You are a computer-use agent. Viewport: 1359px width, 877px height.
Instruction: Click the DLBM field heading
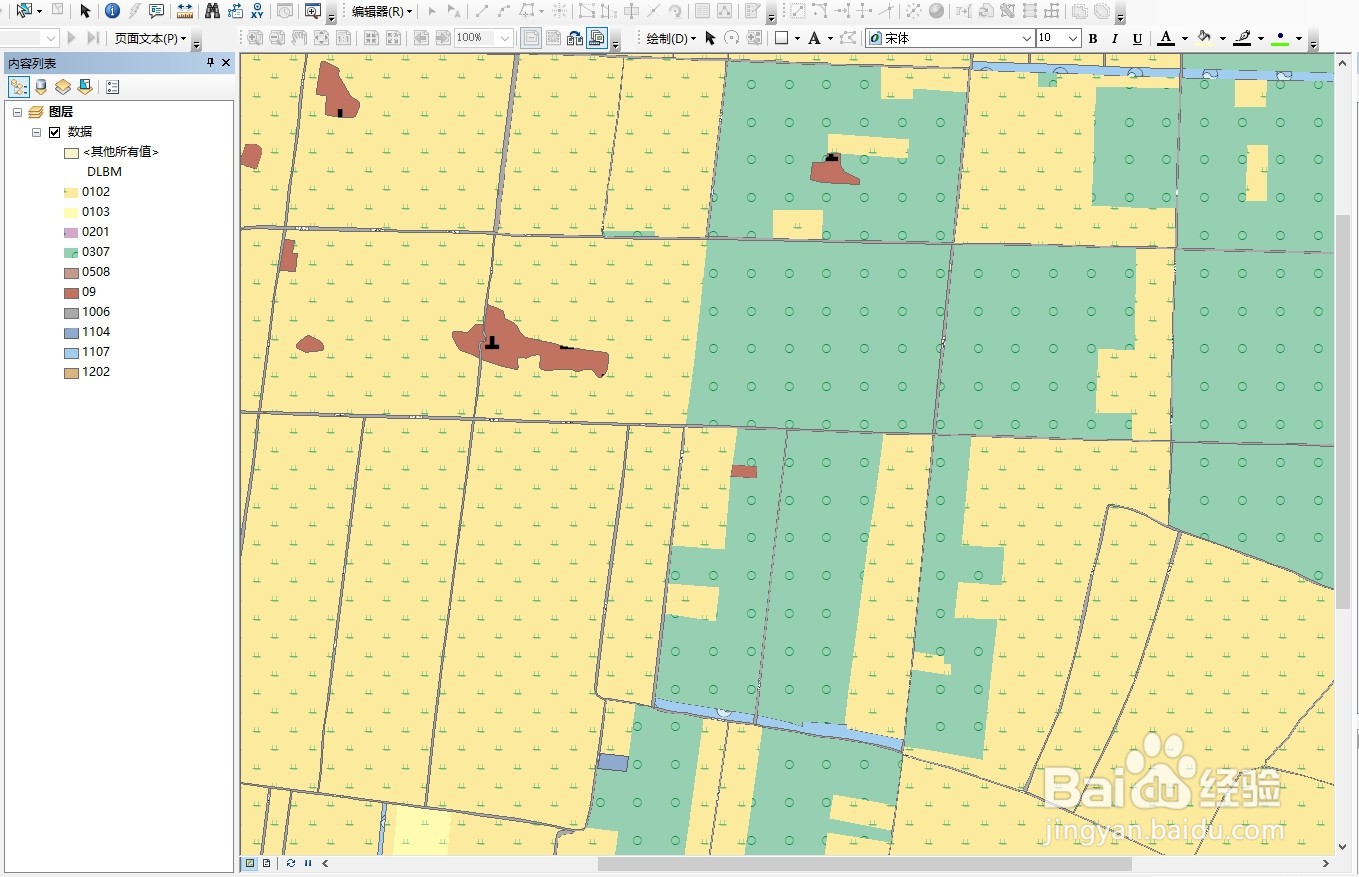(104, 172)
